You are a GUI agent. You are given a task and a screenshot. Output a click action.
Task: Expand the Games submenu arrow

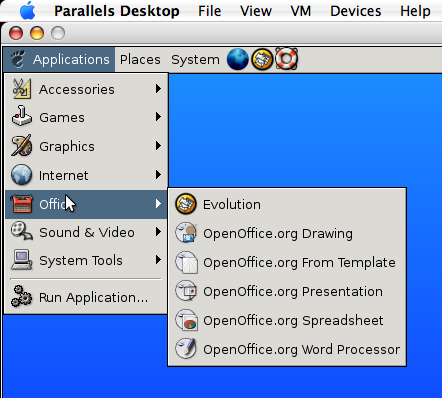tap(158, 117)
